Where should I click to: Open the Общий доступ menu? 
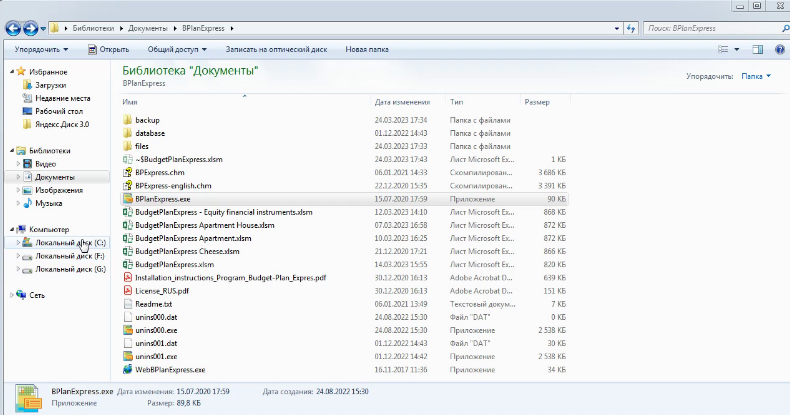coord(177,49)
